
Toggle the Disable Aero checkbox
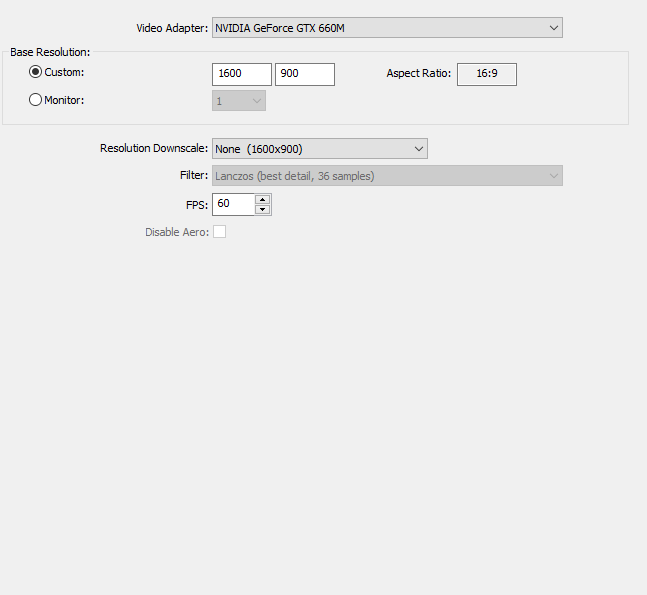point(220,231)
